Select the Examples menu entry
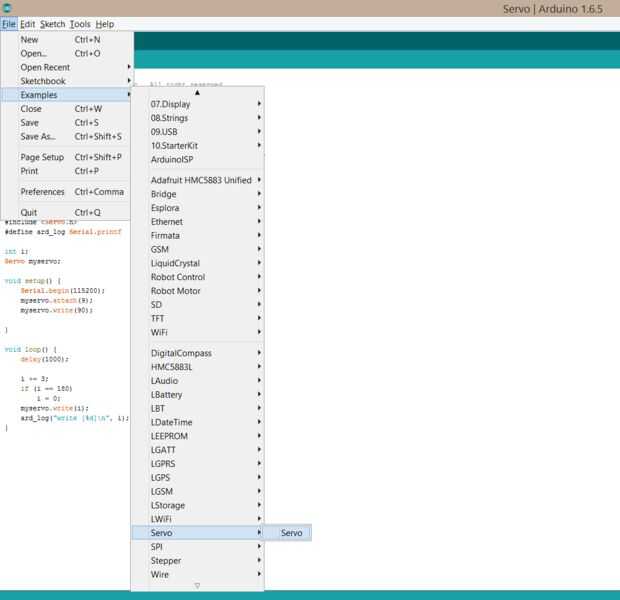The height and width of the screenshot is (600, 620). coord(66,95)
